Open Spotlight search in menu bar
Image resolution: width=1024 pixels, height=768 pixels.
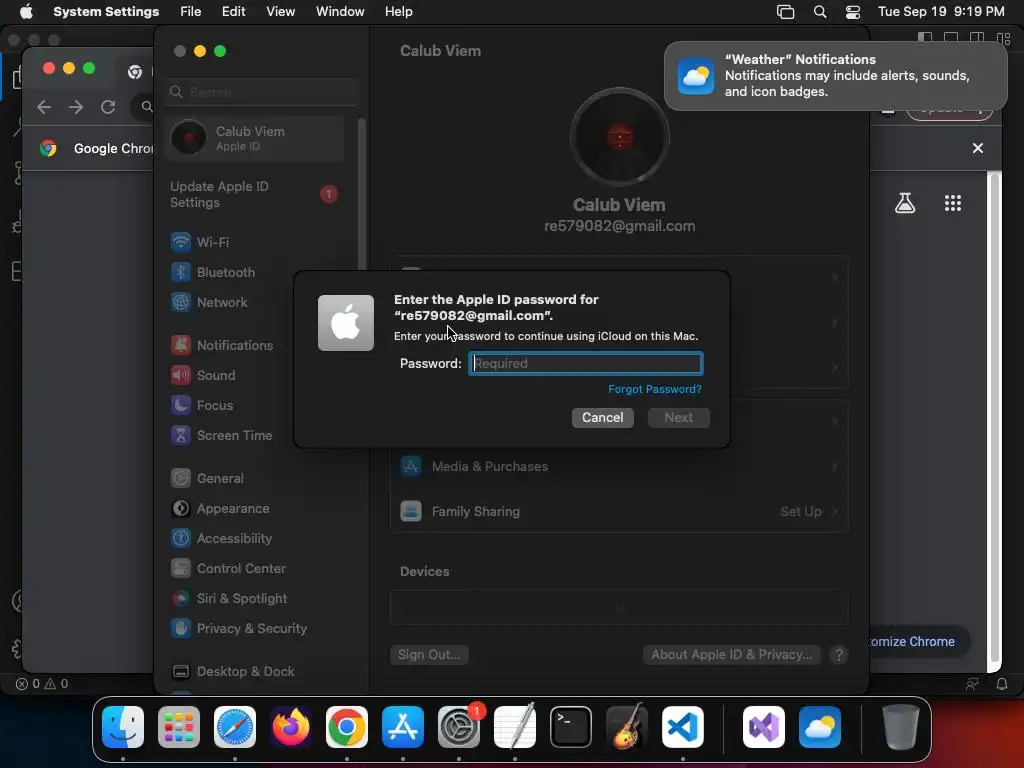coord(820,11)
